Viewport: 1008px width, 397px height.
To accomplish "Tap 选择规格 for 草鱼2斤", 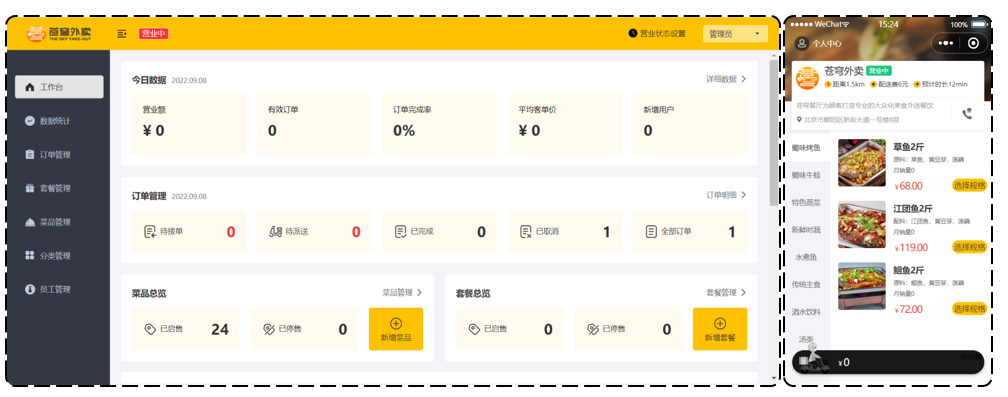I will coord(969,186).
